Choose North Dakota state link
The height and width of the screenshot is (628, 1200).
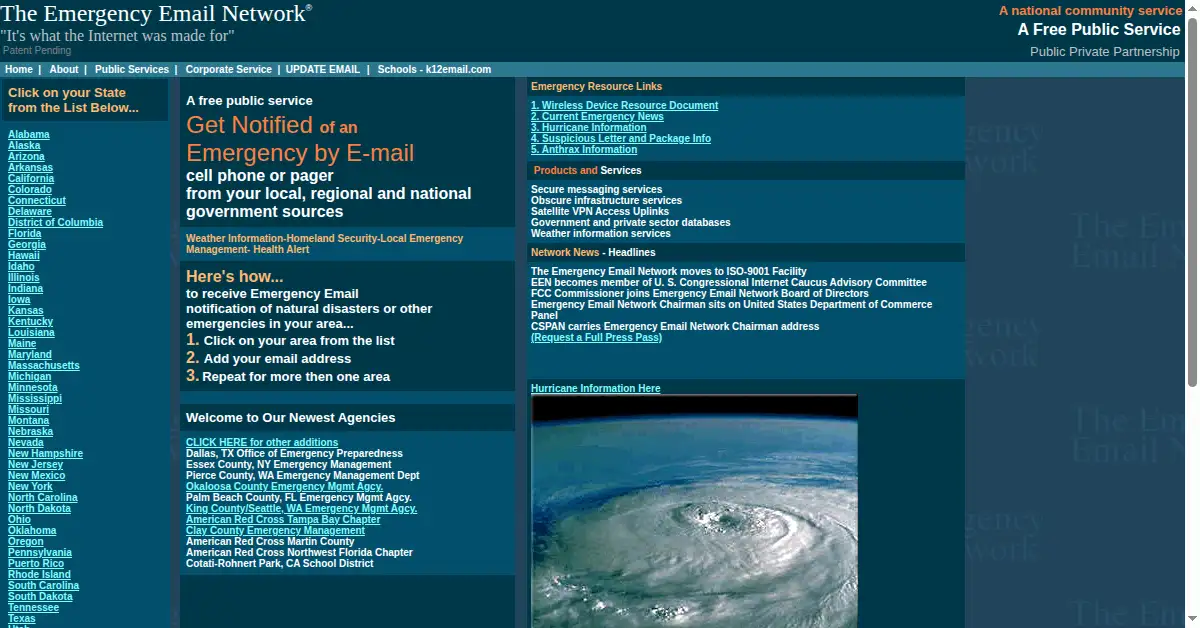click(x=39, y=508)
